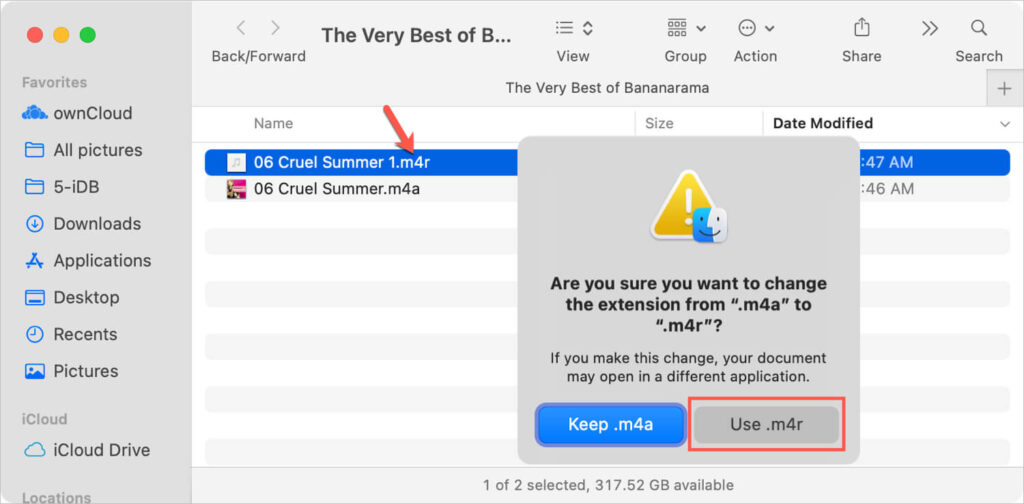Sort files by Name column

(273, 123)
